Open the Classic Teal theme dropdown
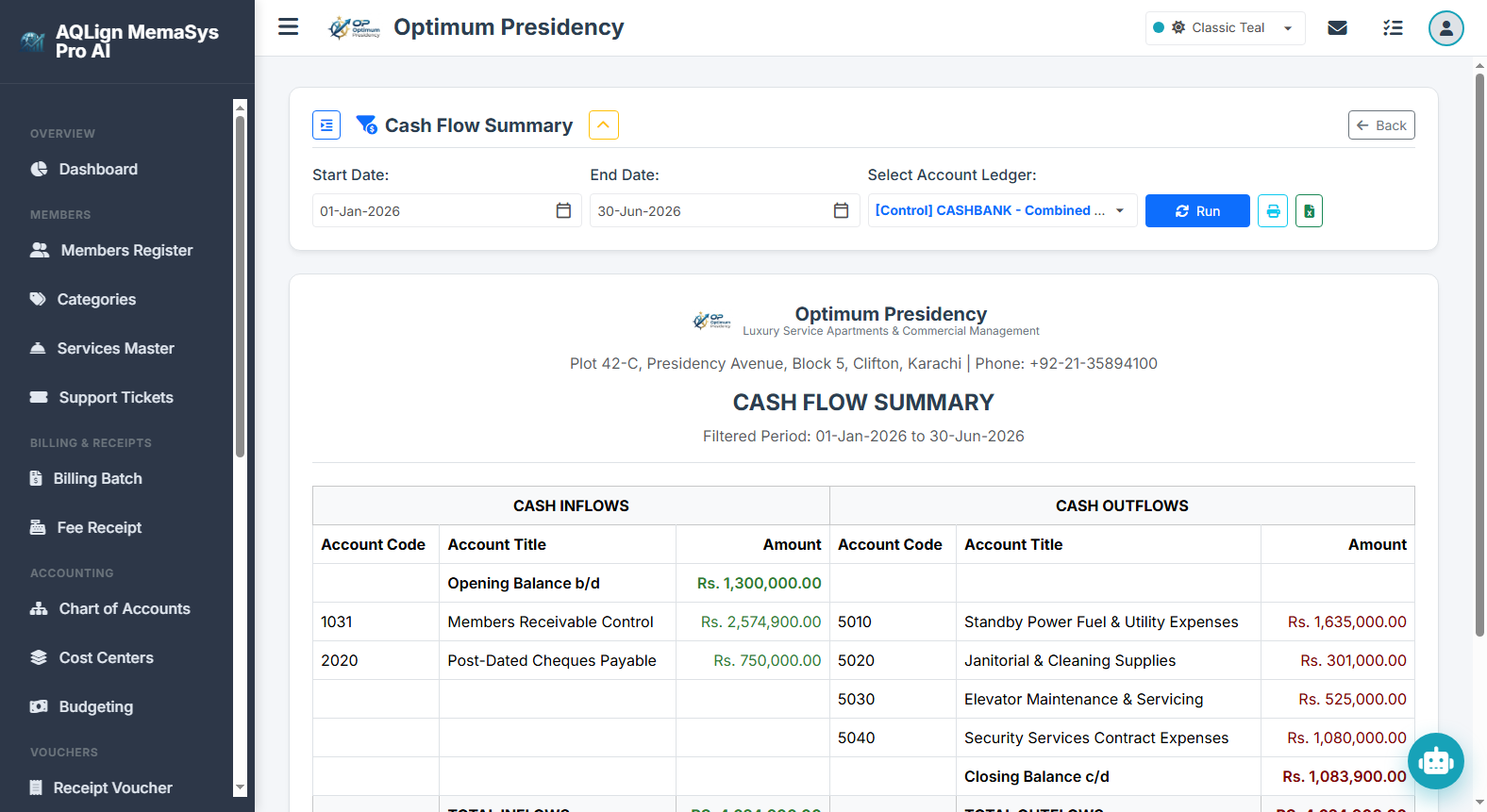This screenshot has height=812, width=1487. [x=1225, y=28]
